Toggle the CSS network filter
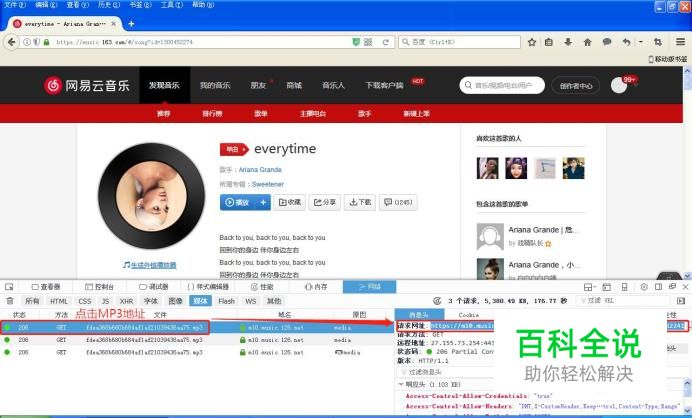This screenshot has height=418, width=692. (85, 301)
